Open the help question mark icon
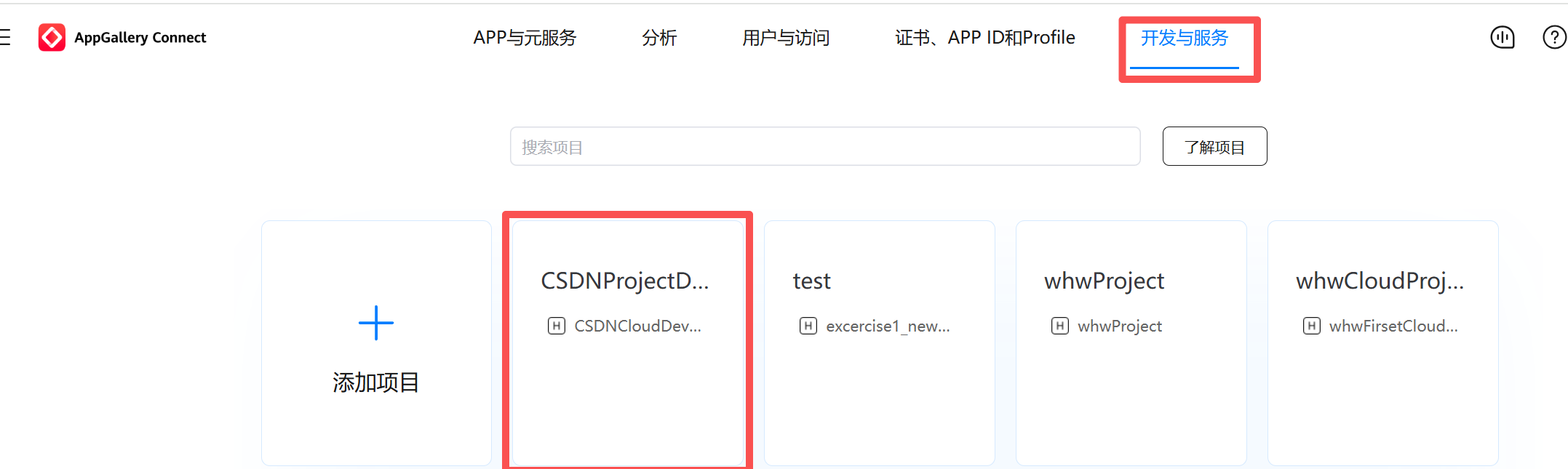 pyautogui.click(x=1555, y=37)
